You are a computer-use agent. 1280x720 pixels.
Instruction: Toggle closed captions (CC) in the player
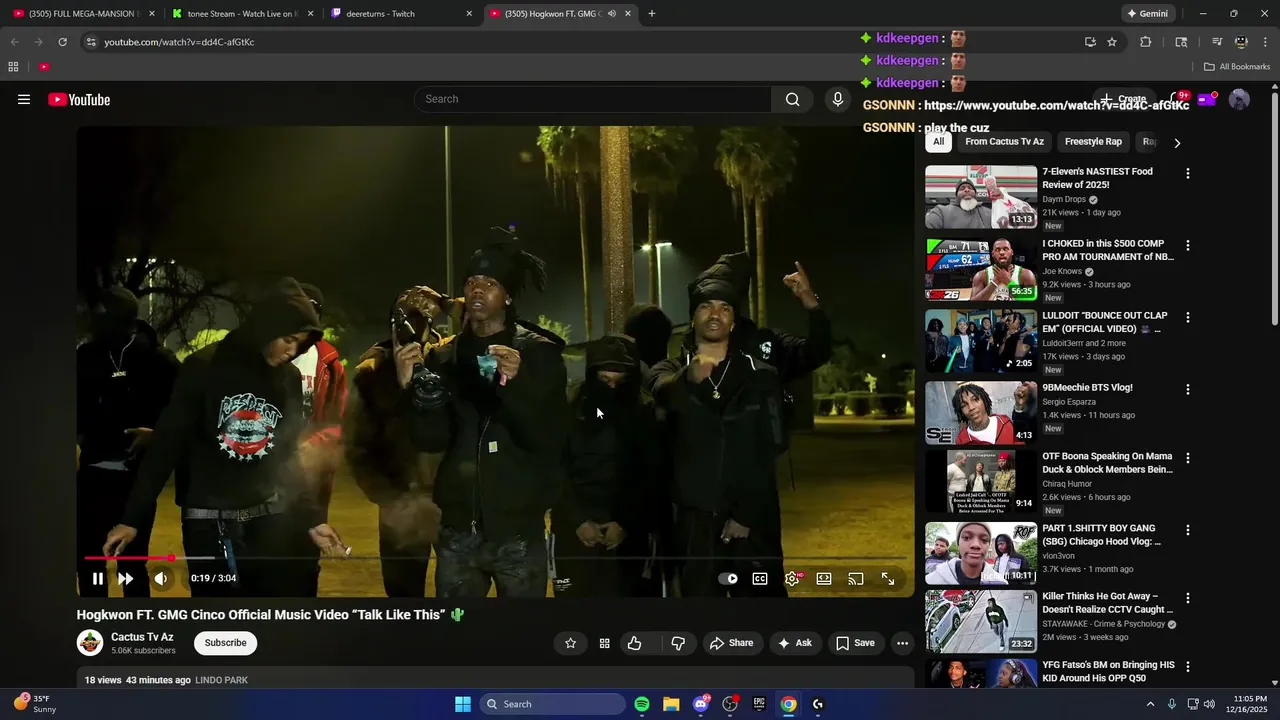click(760, 578)
